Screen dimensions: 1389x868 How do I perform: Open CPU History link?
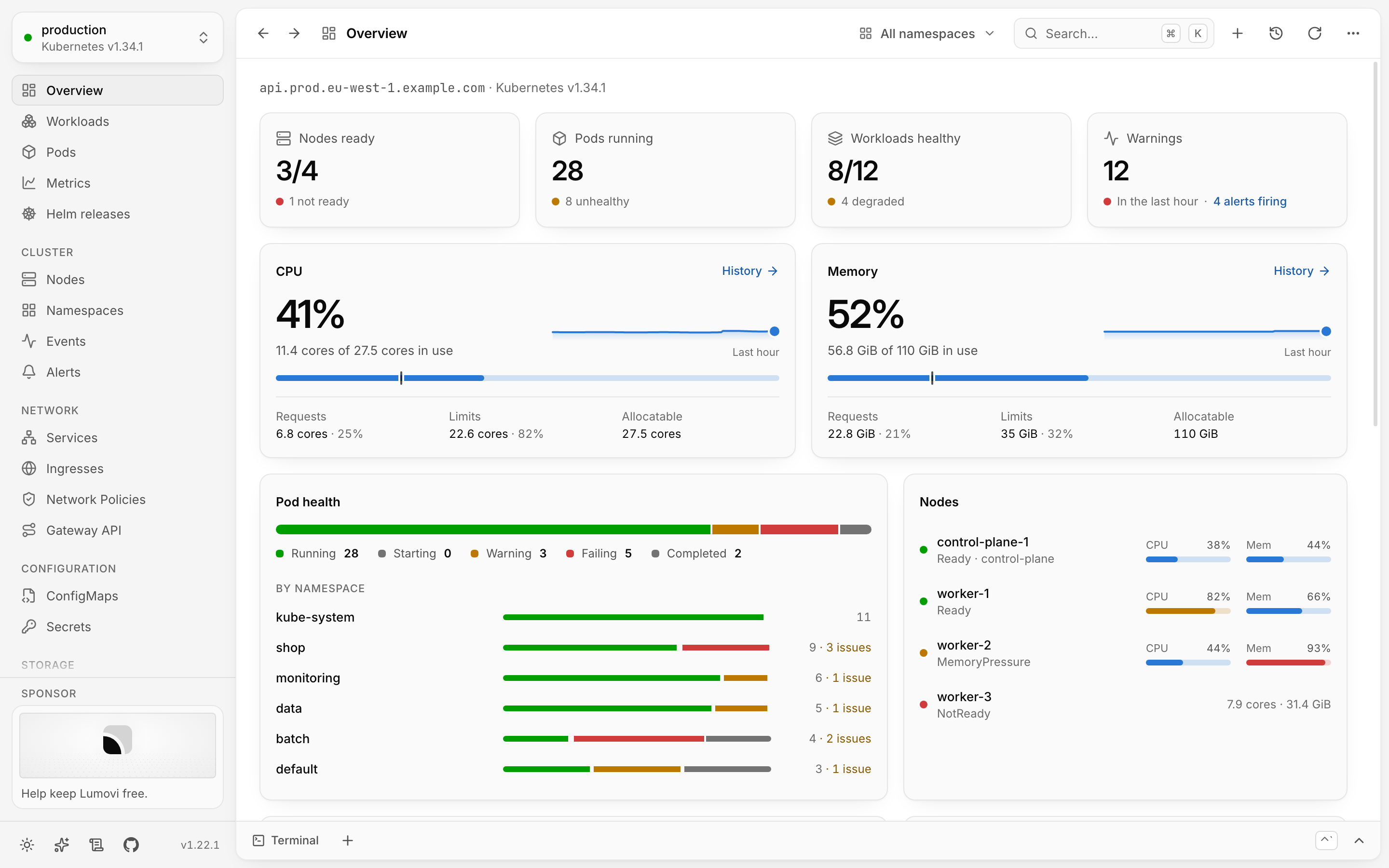[x=749, y=271]
